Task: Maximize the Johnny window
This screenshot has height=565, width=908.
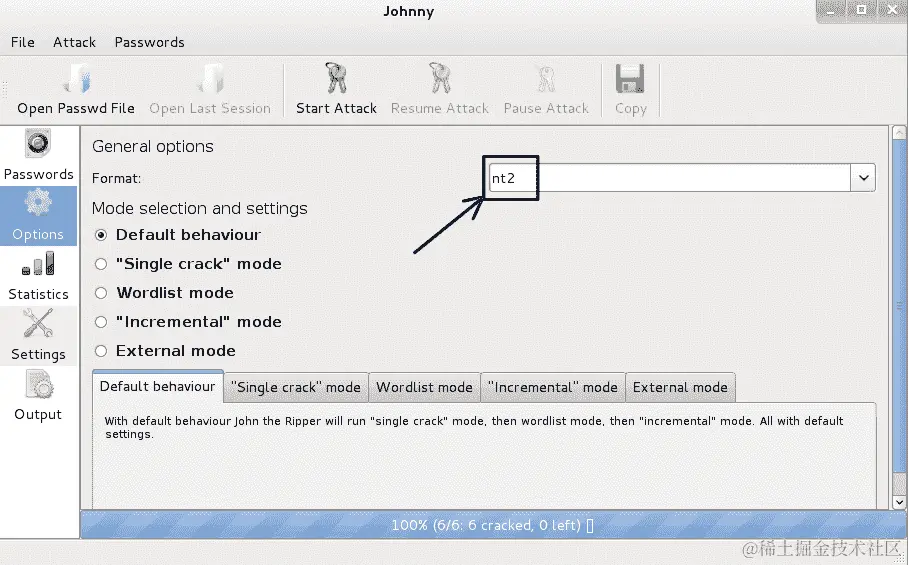Action: (861, 10)
